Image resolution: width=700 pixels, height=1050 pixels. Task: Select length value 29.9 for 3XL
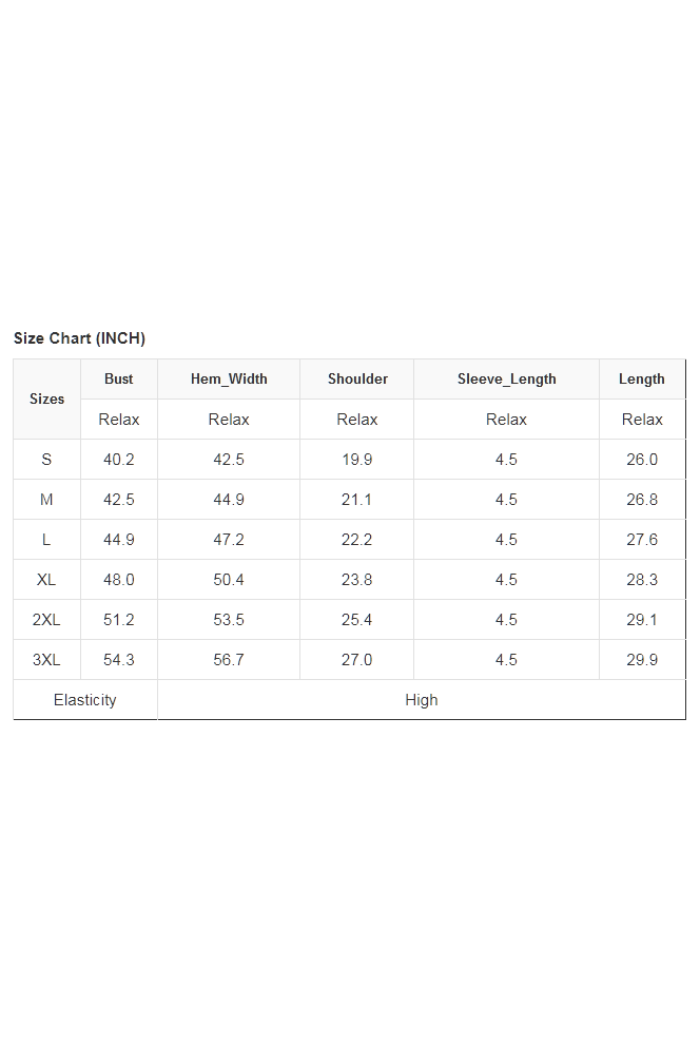click(x=642, y=660)
